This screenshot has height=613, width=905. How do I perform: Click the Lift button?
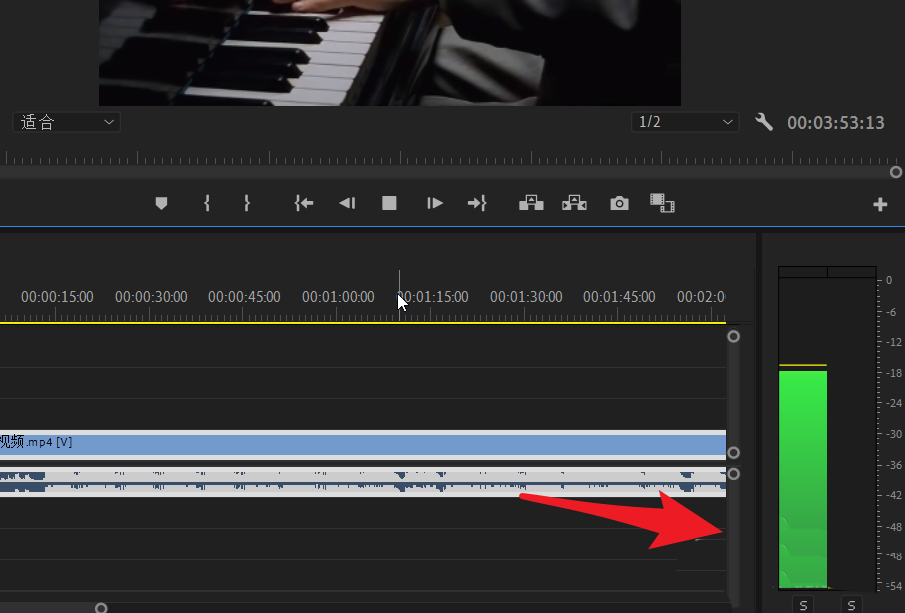click(x=531, y=203)
